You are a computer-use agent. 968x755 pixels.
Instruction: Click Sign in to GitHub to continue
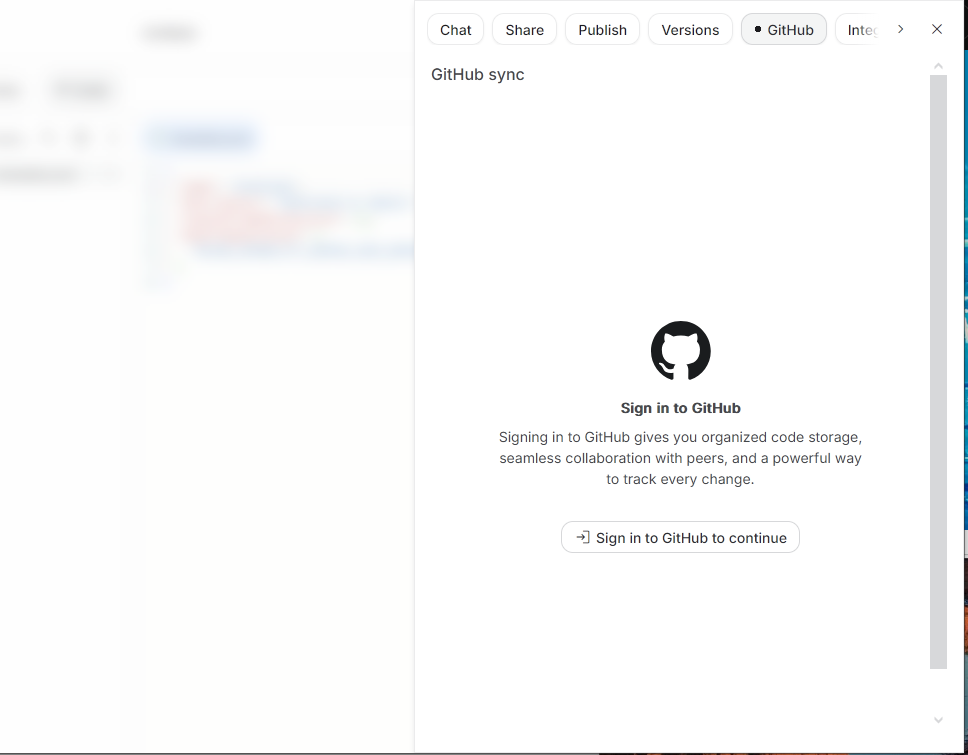[680, 537]
